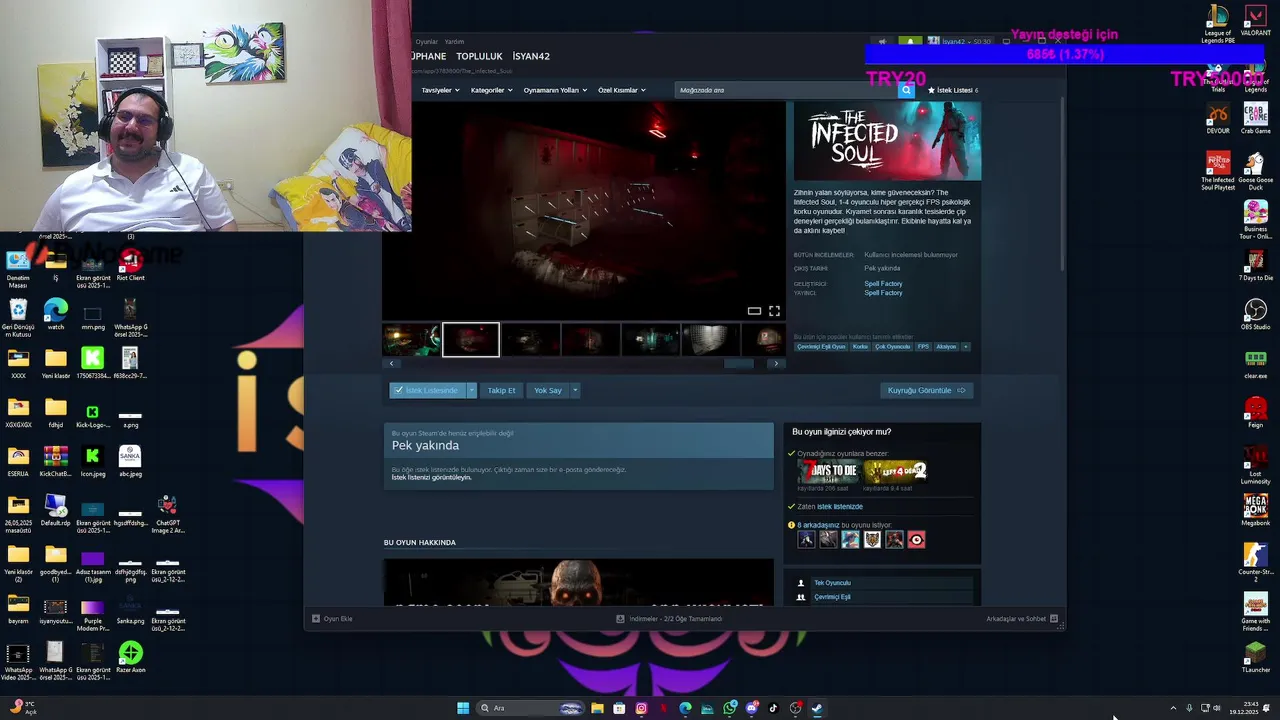Open OBS Studio desktop shortcut
The width and height of the screenshot is (1280, 720).
point(1255,314)
